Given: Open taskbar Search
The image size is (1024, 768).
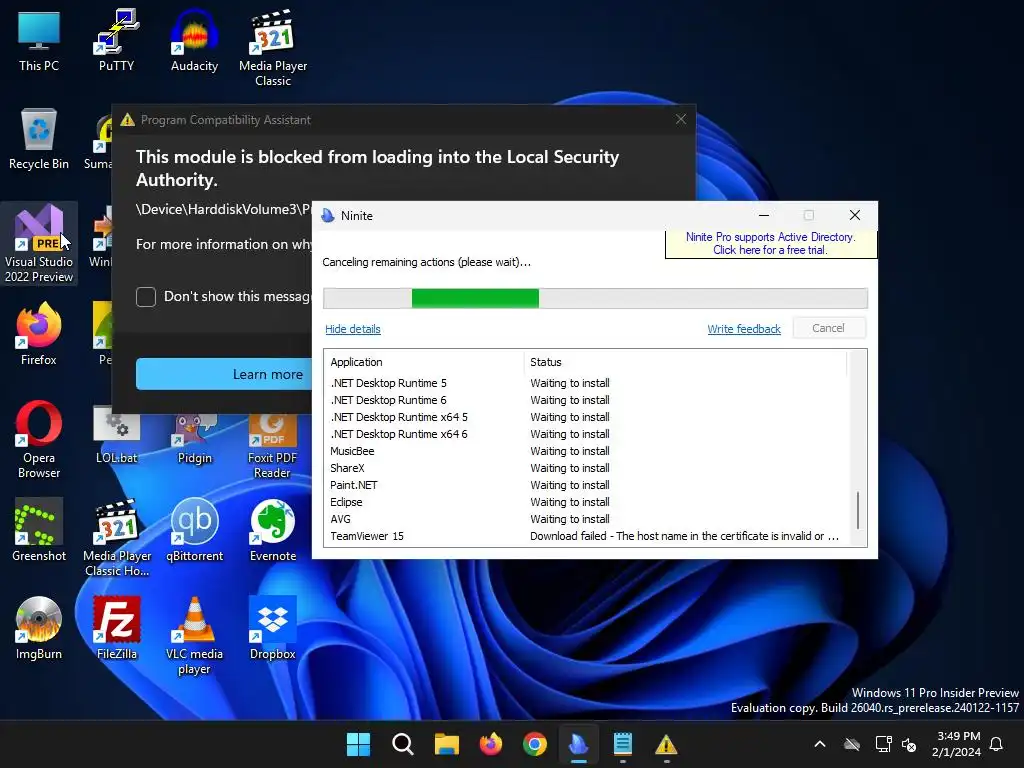Looking at the screenshot, I should tap(402, 744).
